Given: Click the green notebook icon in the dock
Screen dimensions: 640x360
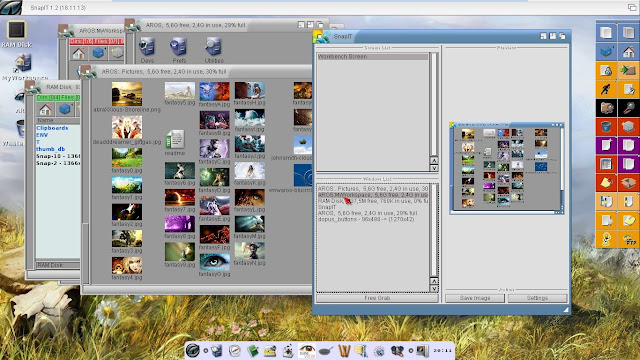Looking at the screenshot, I should (x=253, y=350).
